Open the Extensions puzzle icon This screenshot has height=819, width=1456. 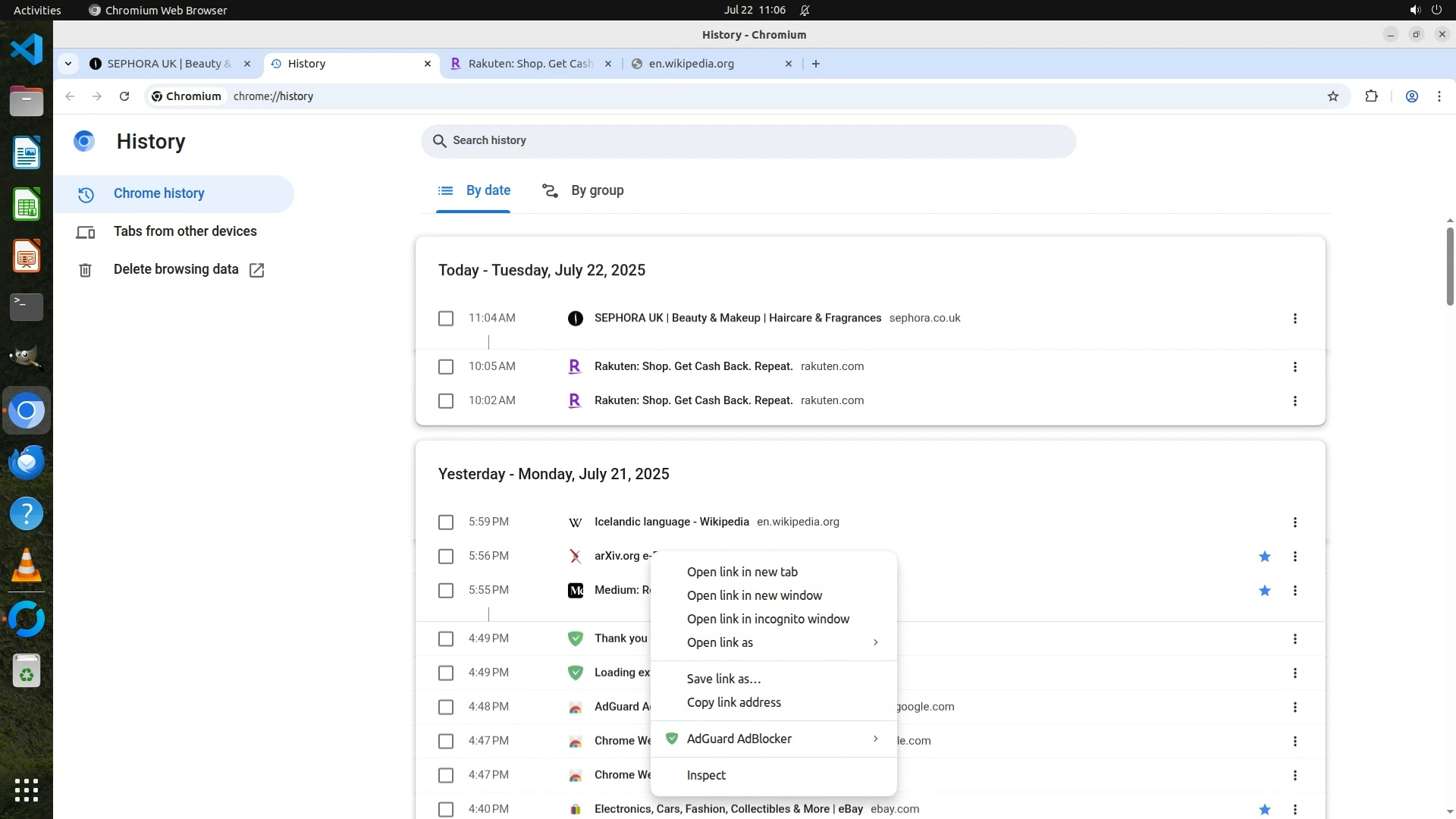coord(1371,96)
